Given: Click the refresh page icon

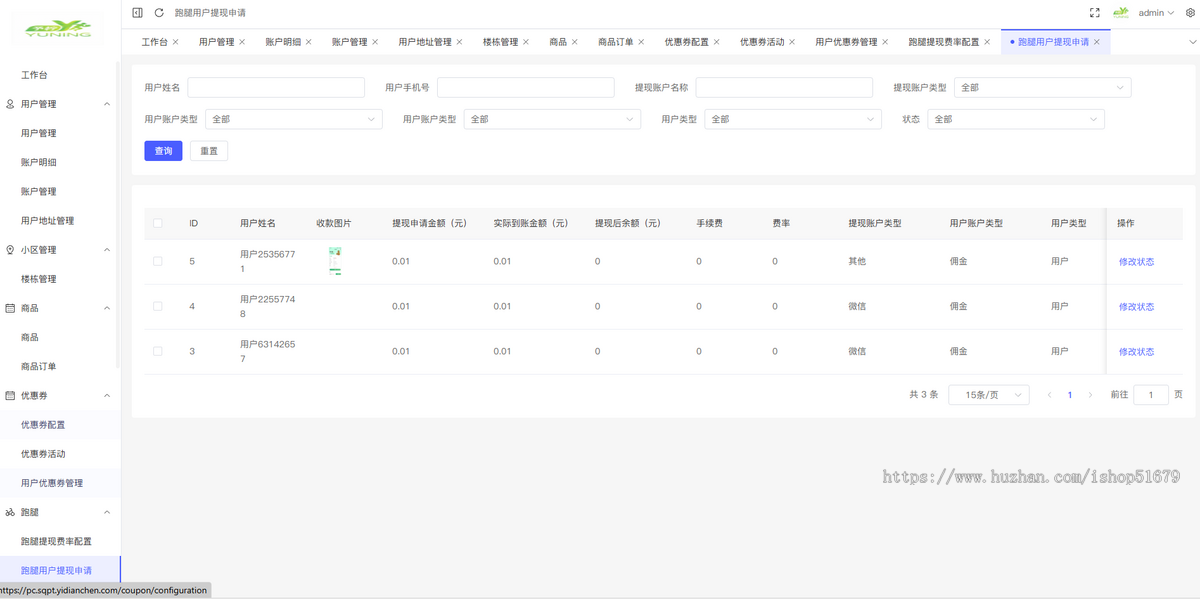Looking at the screenshot, I should 159,13.
